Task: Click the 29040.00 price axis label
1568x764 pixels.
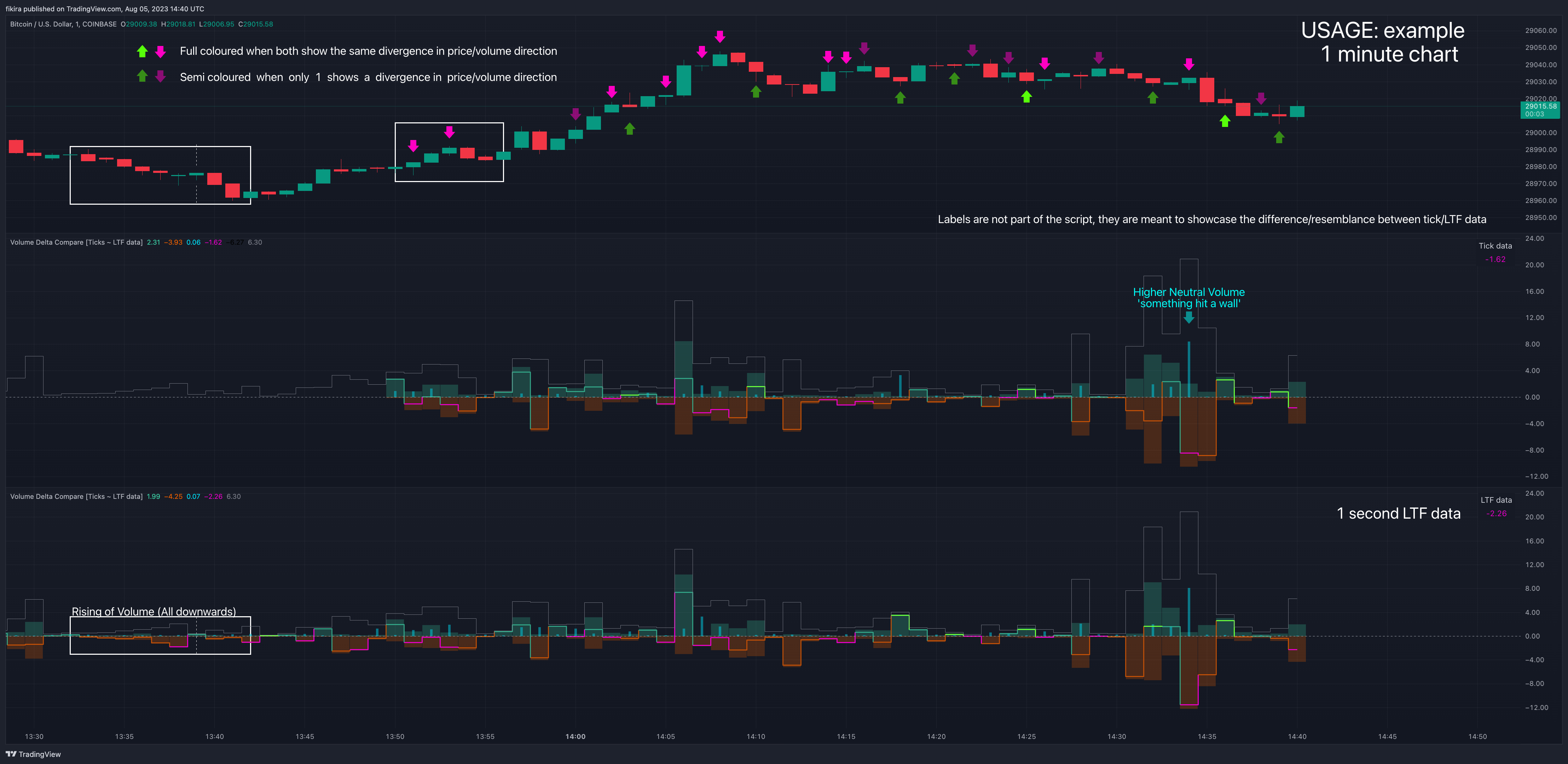Action: [x=1541, y=64]
